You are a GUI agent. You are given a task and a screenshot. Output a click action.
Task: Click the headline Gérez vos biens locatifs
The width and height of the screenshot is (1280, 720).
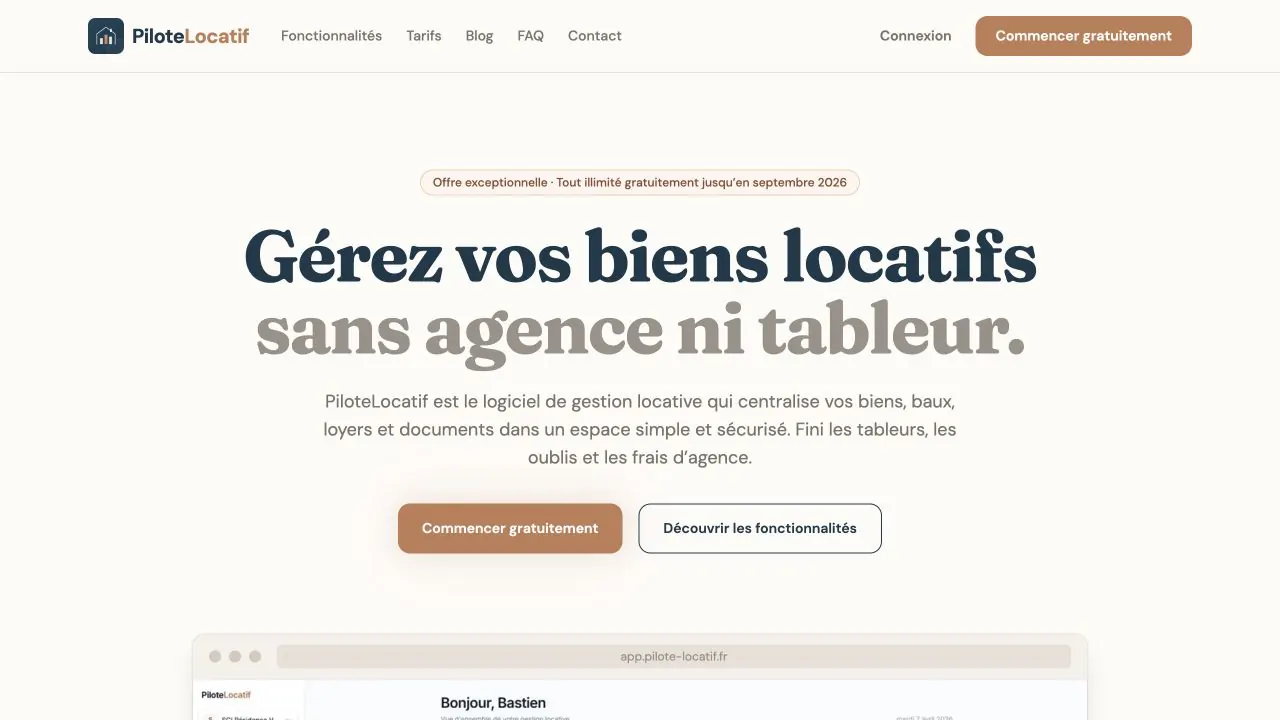(640, 257)
